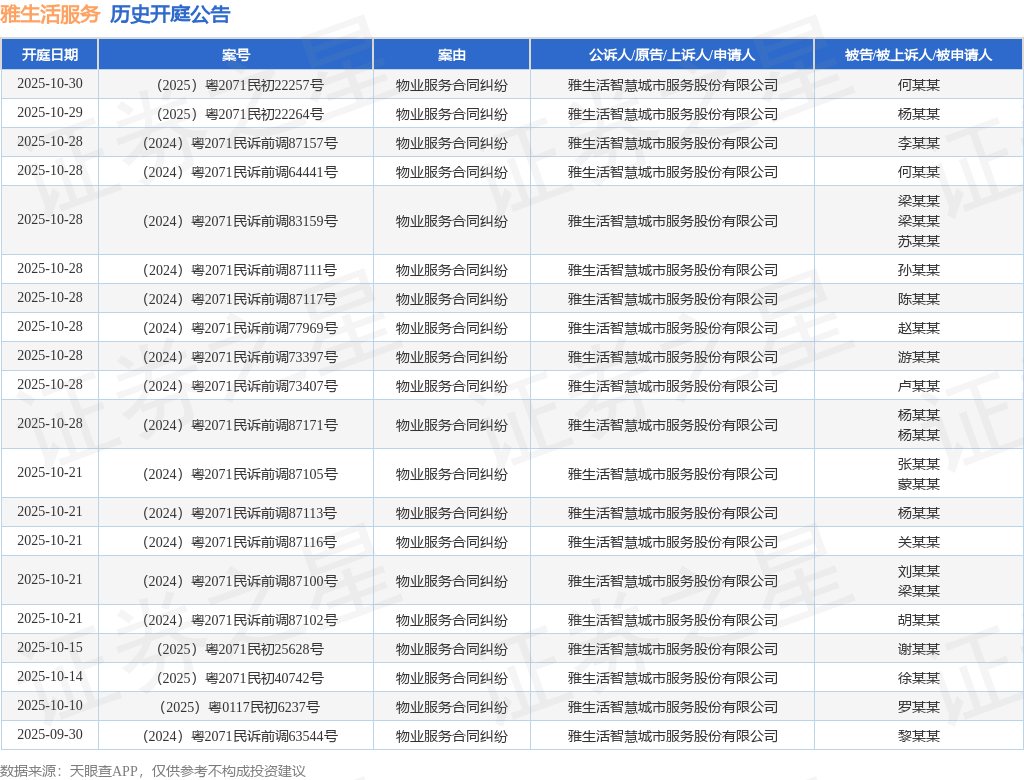Click the date cell 2025-10-14
Viewport: 1024px width, 780px height.
point(50,676)
